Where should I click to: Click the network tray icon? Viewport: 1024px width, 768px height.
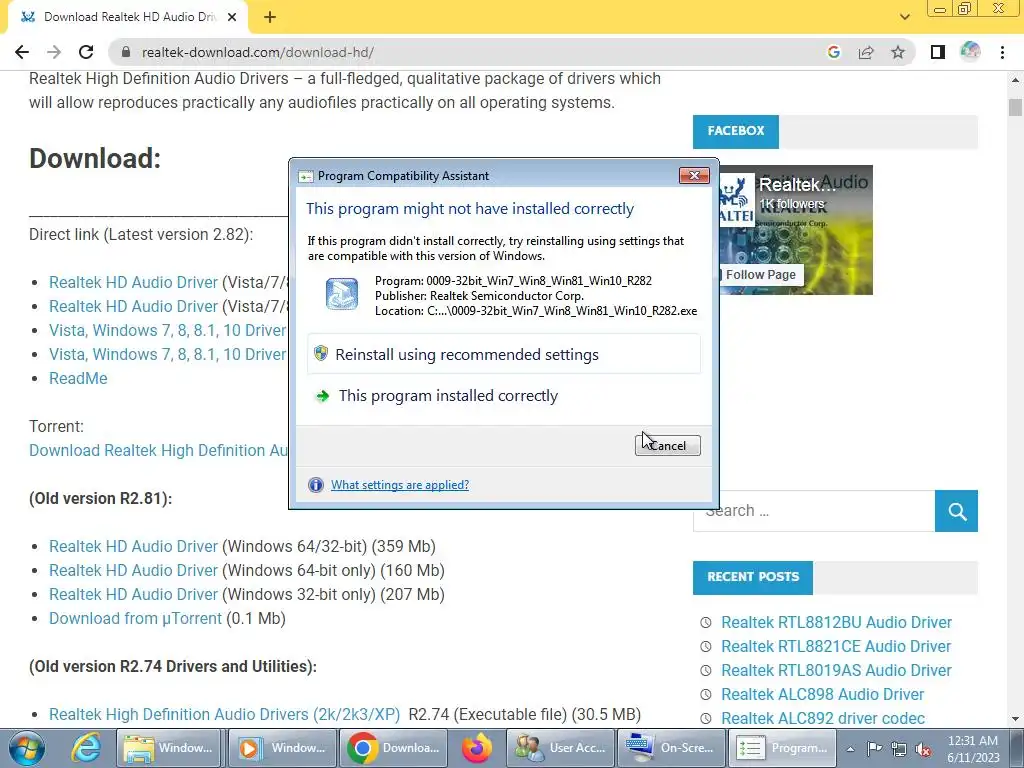[899, 749]
